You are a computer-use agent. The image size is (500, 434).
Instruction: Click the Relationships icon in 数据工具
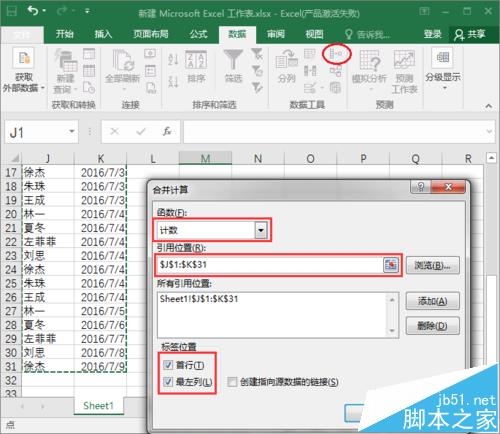coord(336,71)
